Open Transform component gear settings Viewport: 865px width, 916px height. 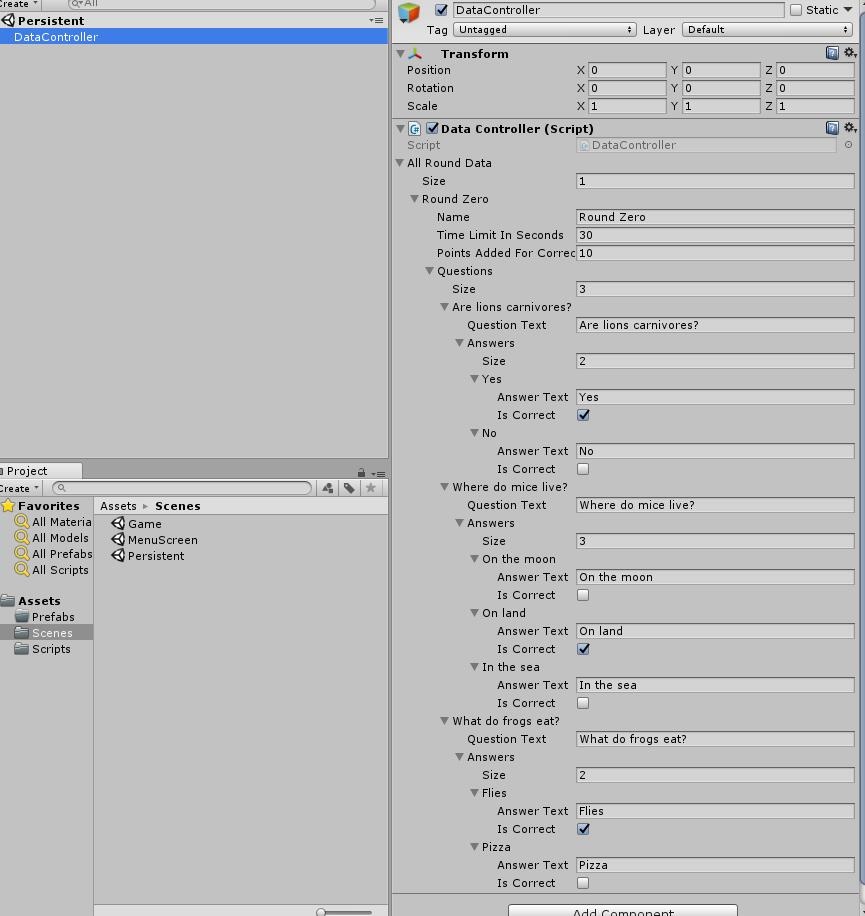coord(850,53)
